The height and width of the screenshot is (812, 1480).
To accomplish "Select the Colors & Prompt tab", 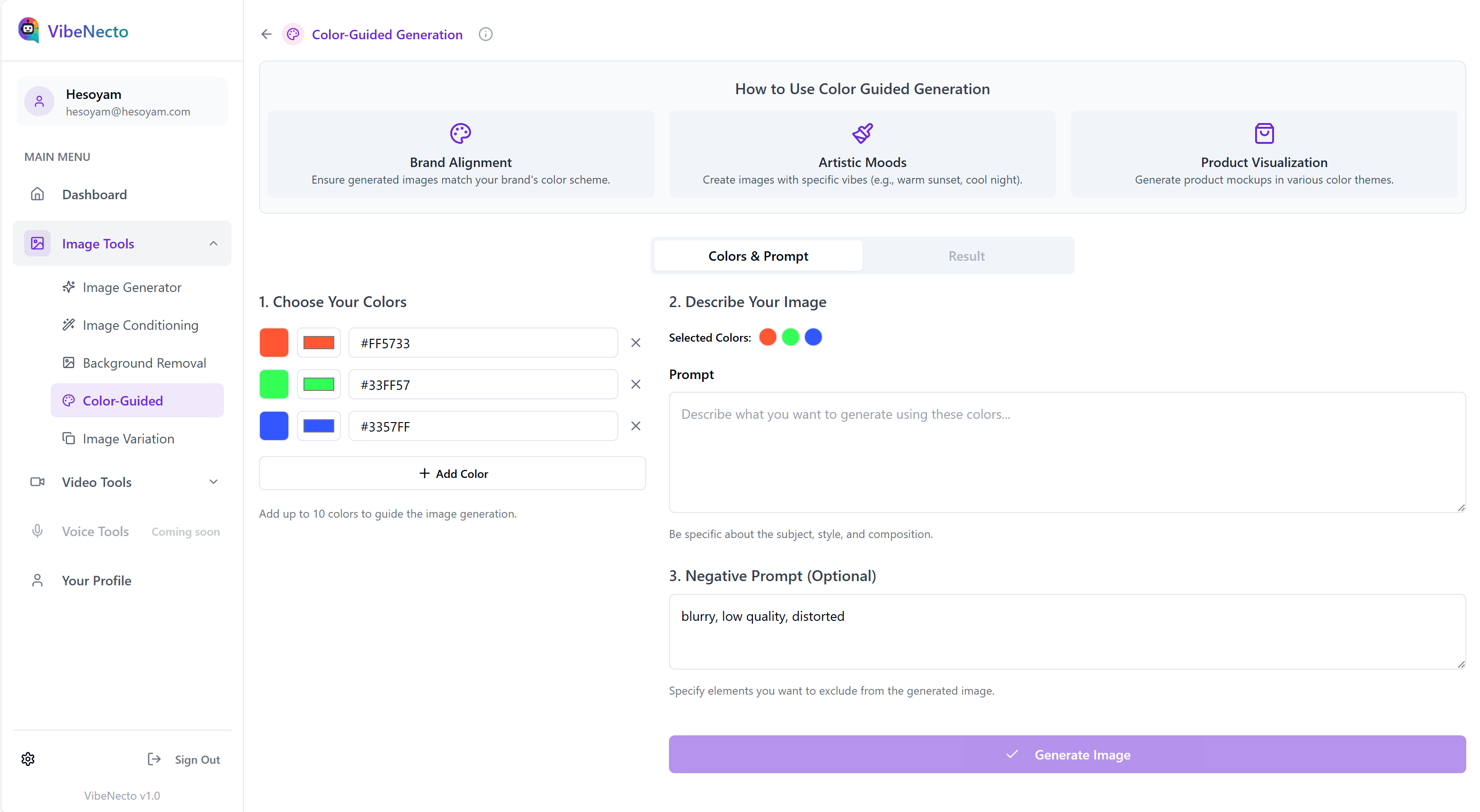I will coord(758,256).
